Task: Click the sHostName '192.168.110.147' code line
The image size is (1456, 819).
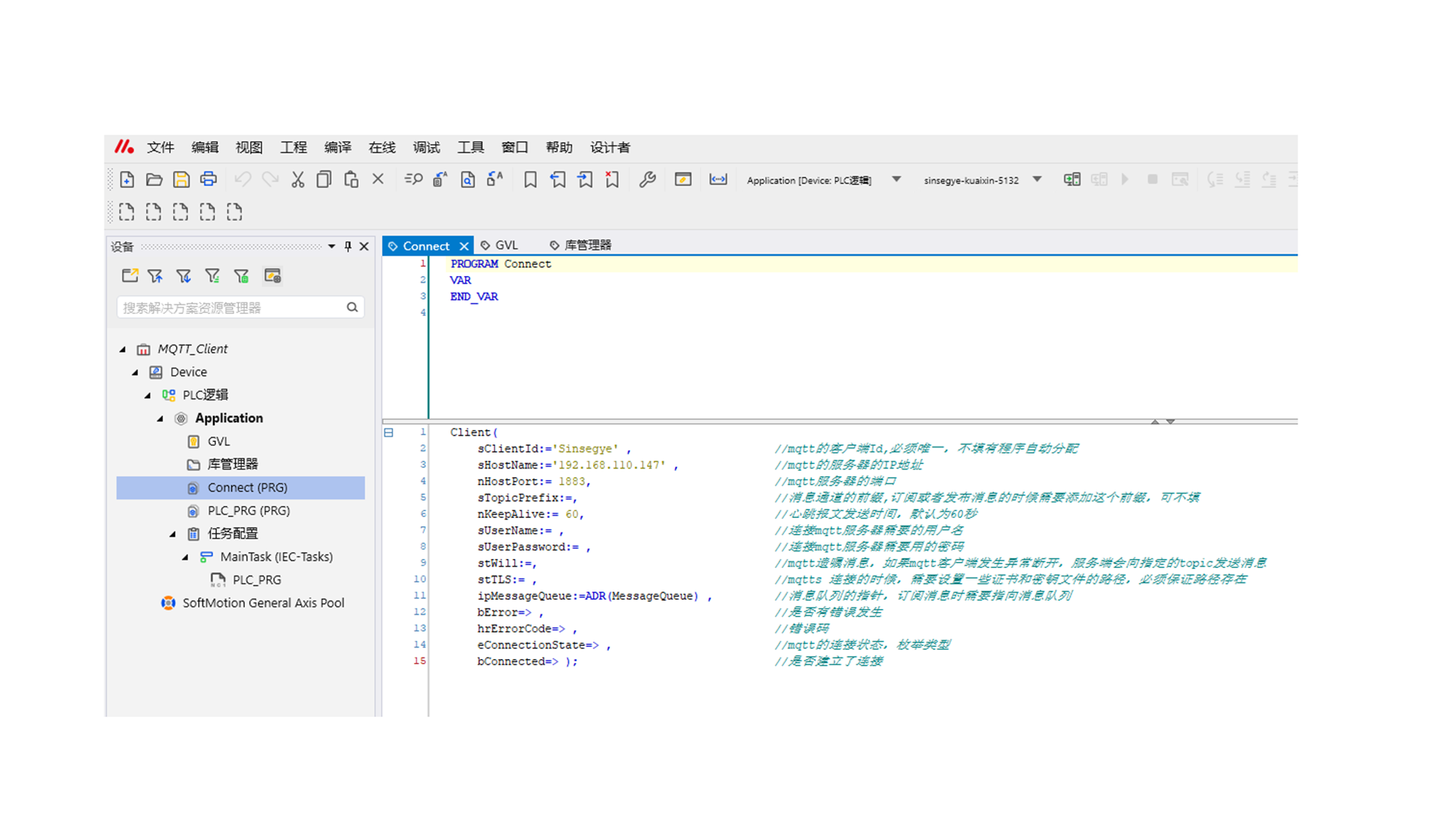Action: coord(578,466)
